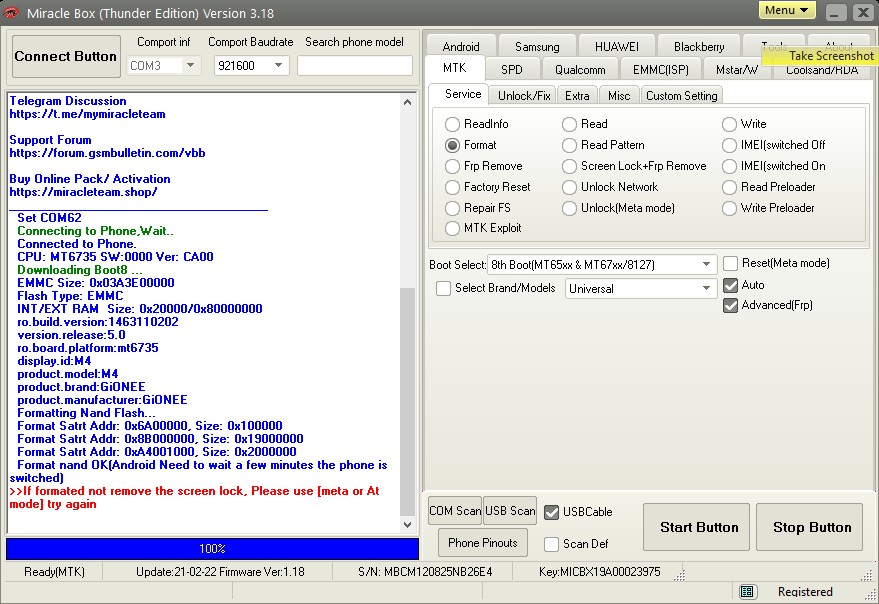Open Phone Pinouts

pos(483,543)
